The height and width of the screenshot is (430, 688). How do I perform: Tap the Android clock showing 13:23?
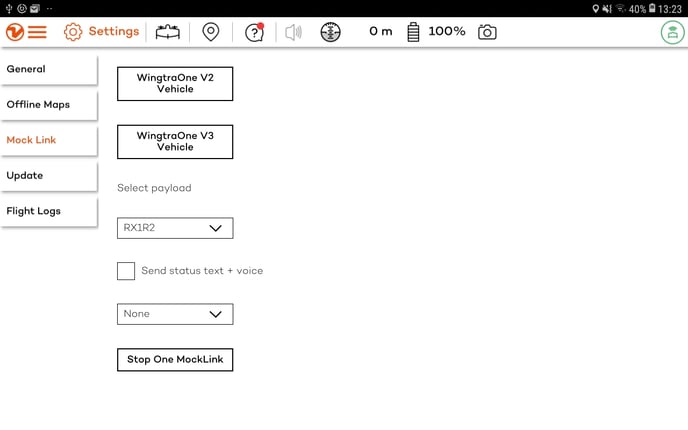670,9
